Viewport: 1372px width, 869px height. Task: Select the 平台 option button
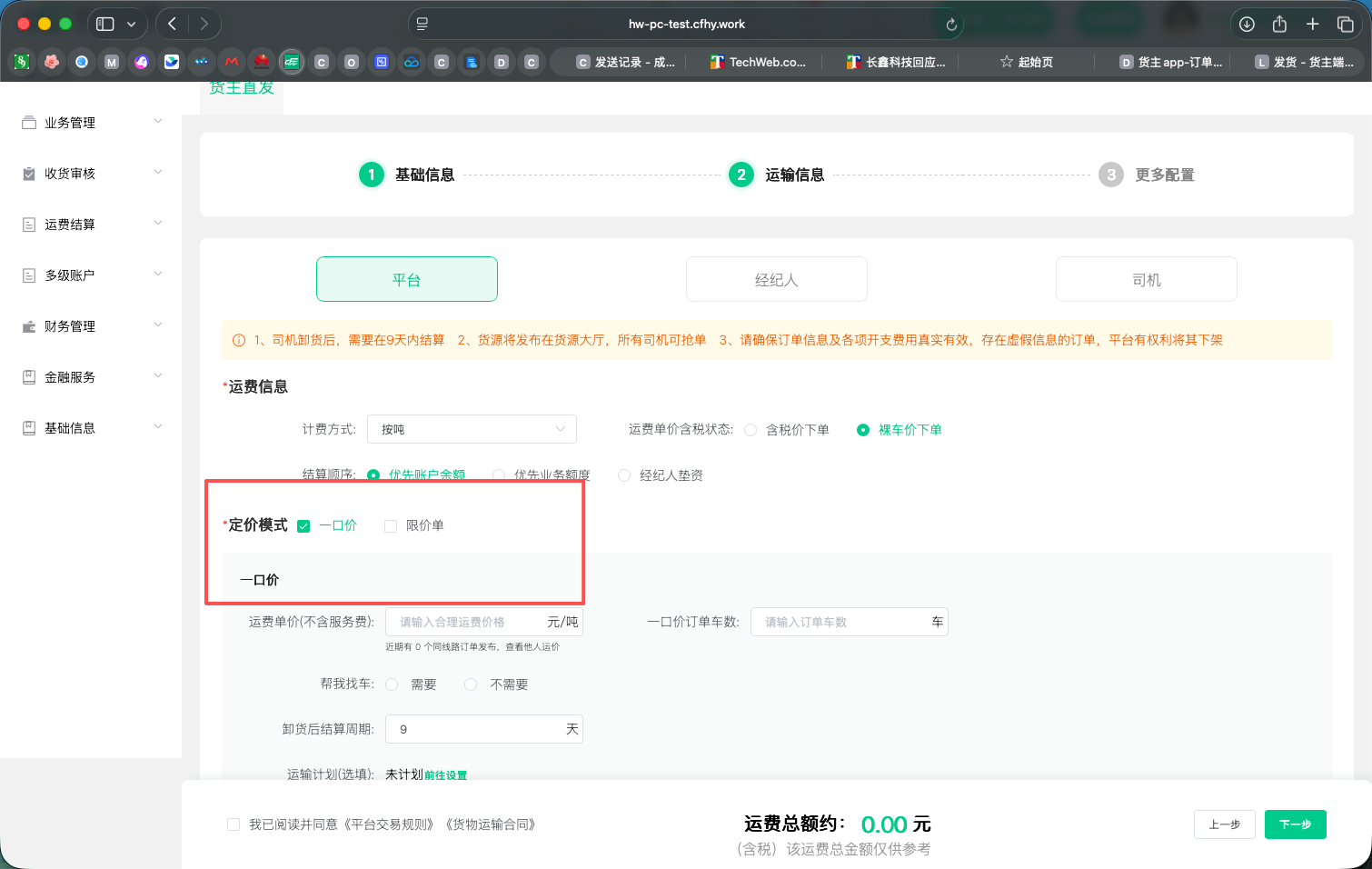point(407,279)
